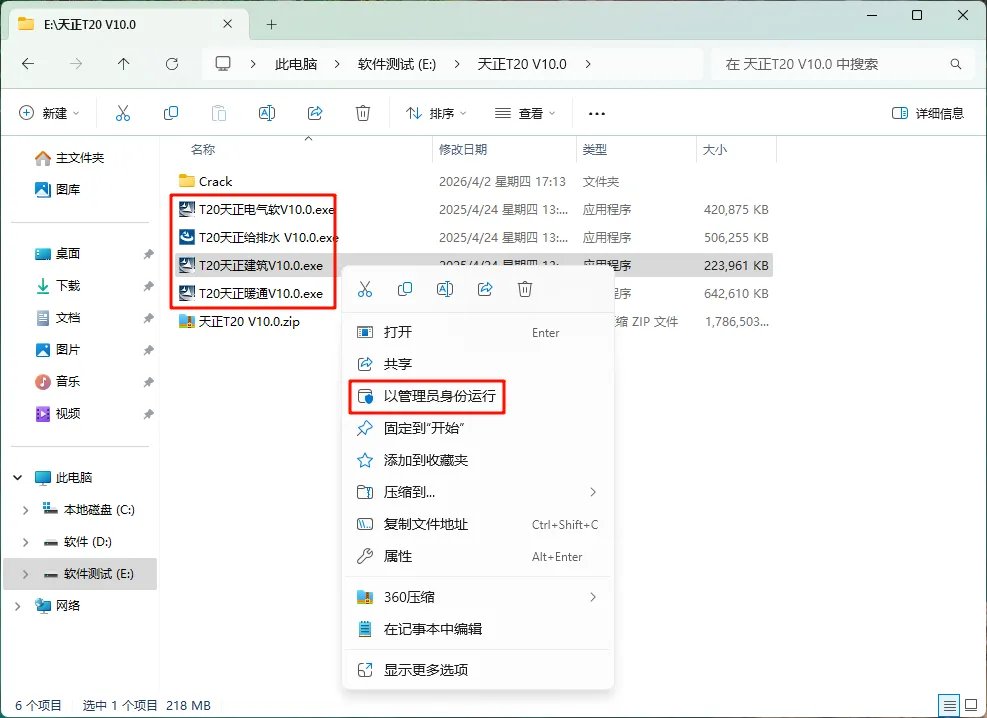
Task: Go up one folder level
Action: [123, 64]
